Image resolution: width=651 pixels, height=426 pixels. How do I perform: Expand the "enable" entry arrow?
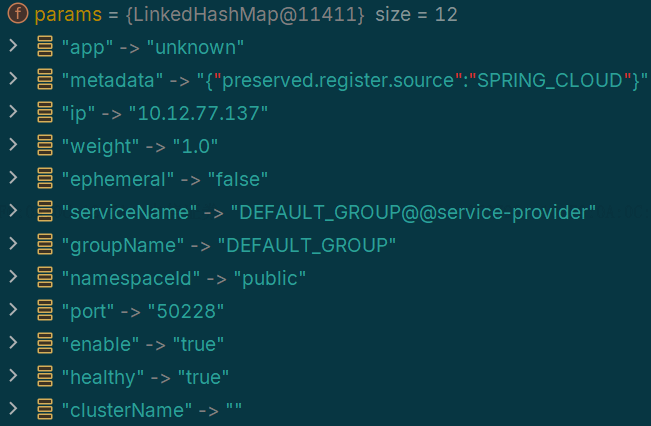[13, 342]
